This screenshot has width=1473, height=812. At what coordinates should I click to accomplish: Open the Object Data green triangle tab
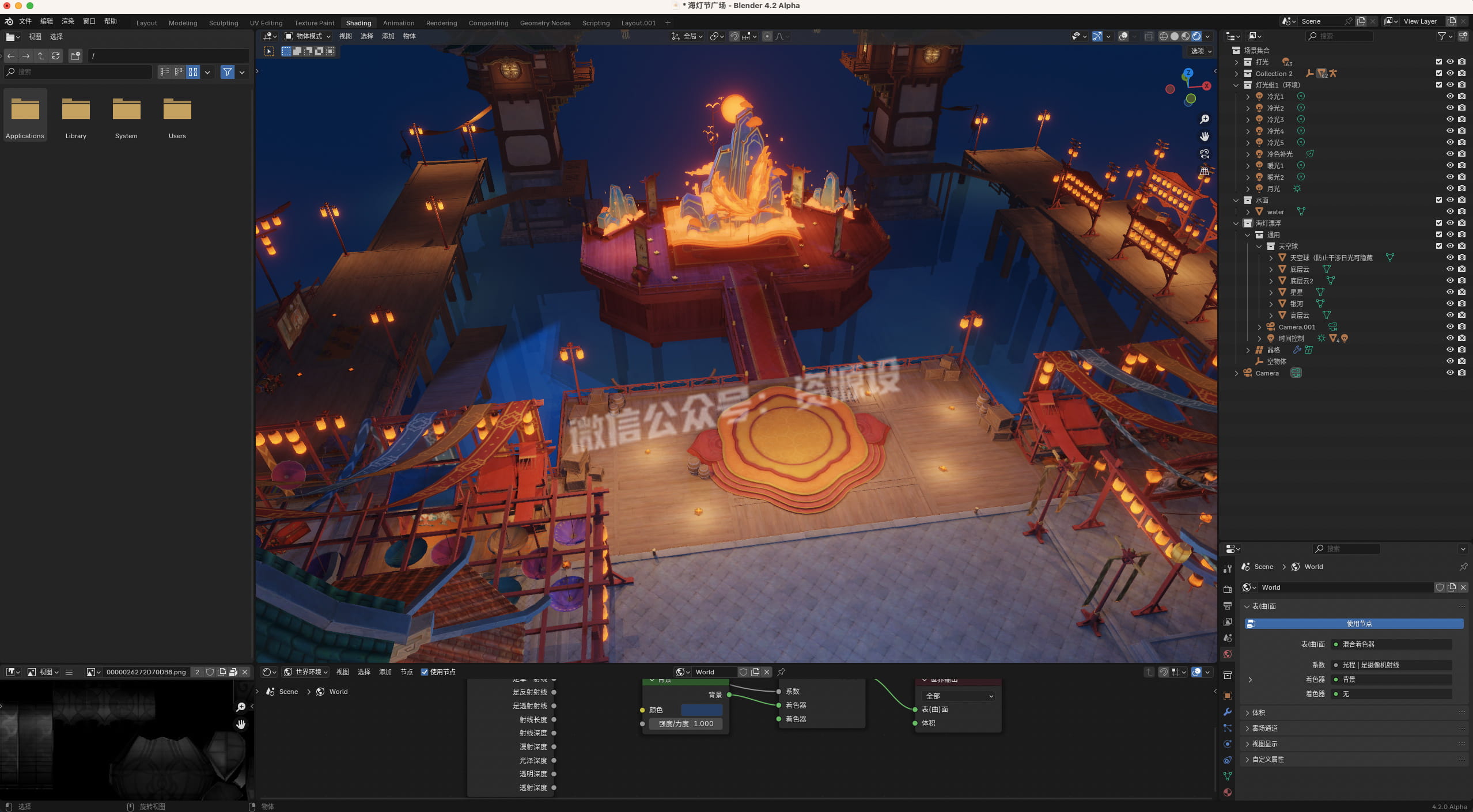click(1228, 776)
